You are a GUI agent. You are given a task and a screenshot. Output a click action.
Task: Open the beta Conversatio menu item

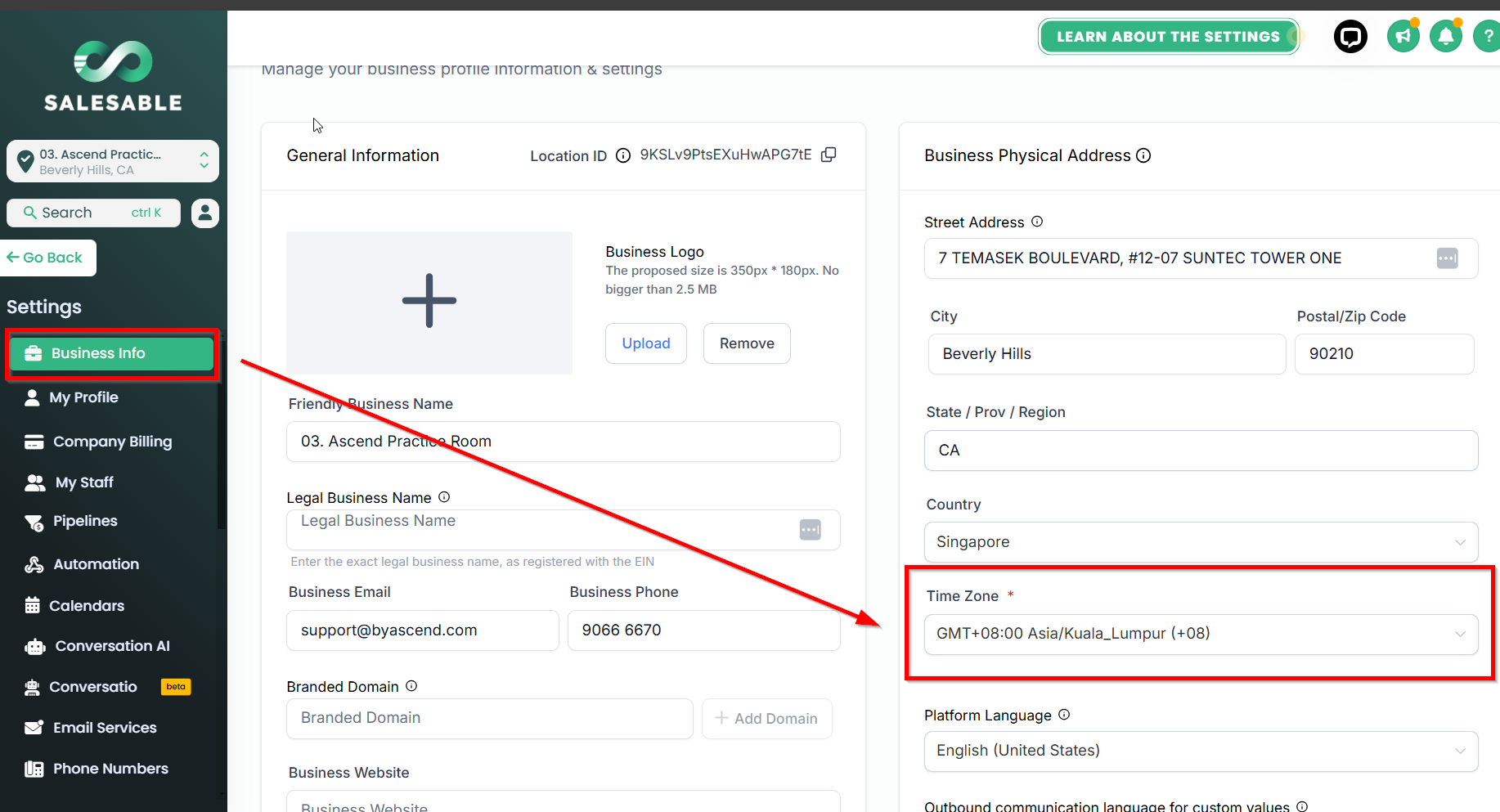[107, 687]
